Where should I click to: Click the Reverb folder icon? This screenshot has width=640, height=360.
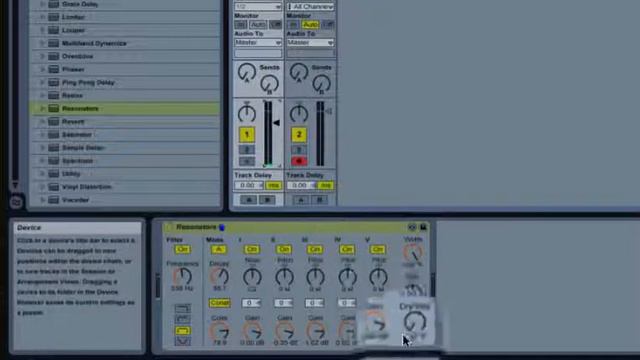click(x=53, y=122)
